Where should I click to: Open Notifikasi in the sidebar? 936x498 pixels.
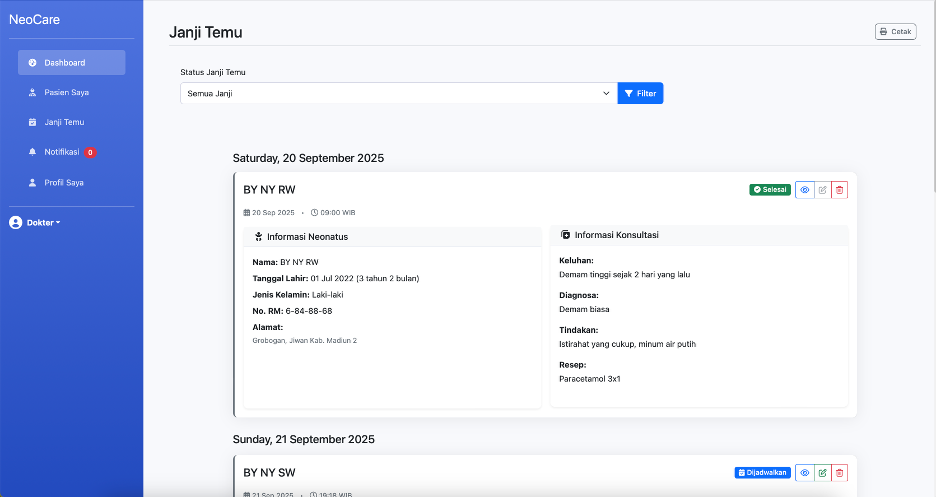(61, 152)
